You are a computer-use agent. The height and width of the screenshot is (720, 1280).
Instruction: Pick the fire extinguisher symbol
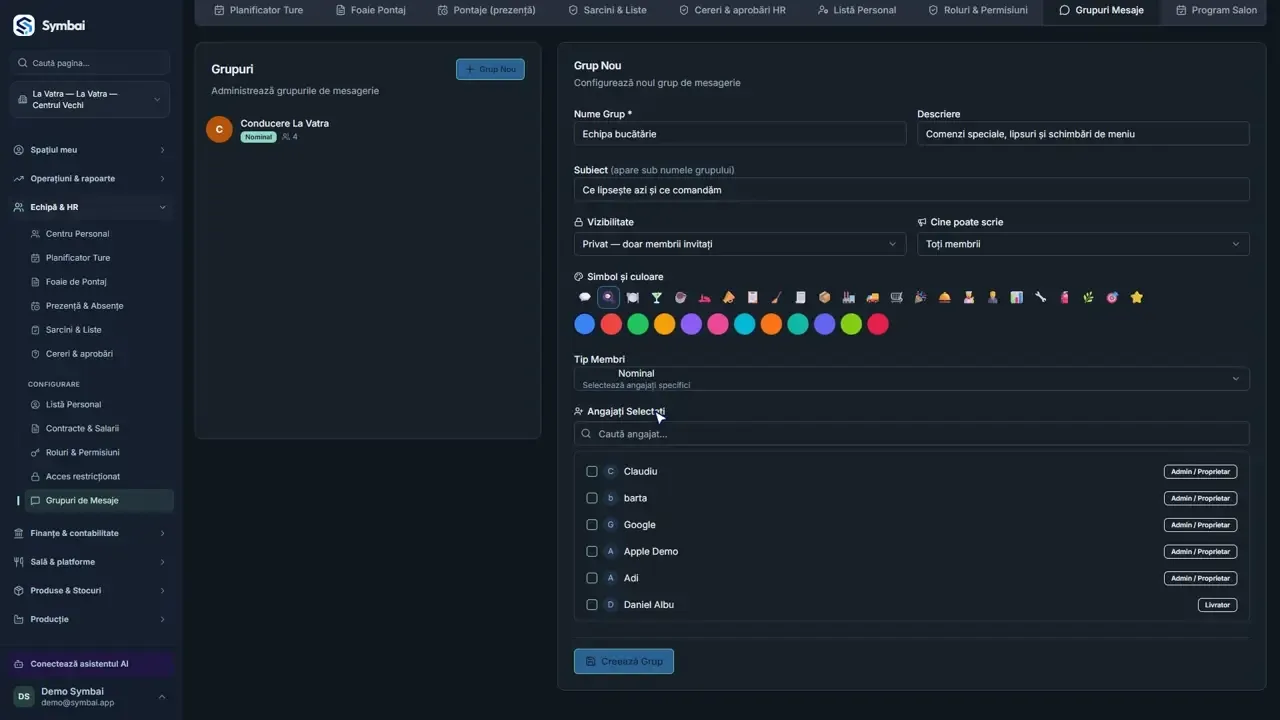tap(1065, 297)
